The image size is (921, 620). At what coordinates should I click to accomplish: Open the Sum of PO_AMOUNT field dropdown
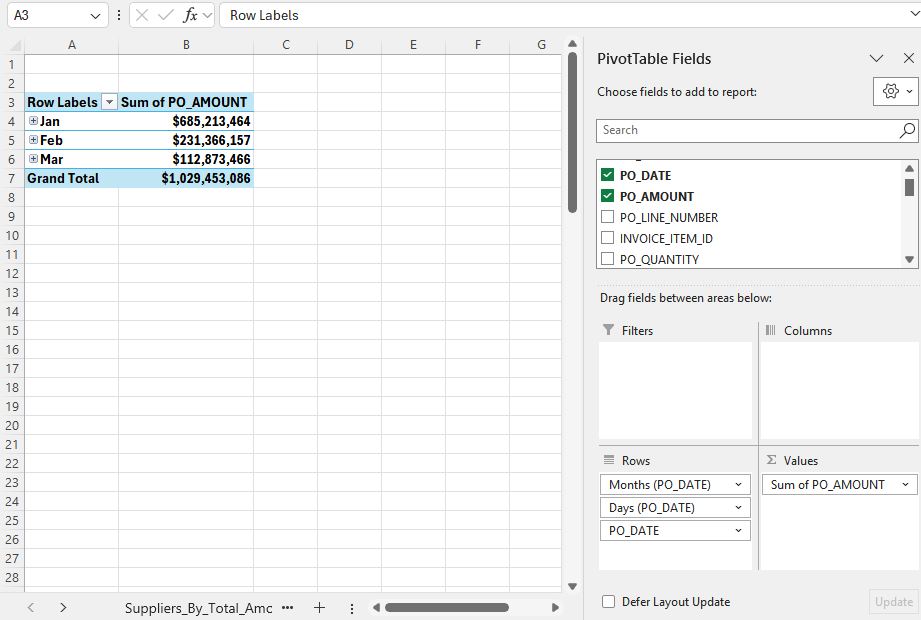(x=906, y=485)
